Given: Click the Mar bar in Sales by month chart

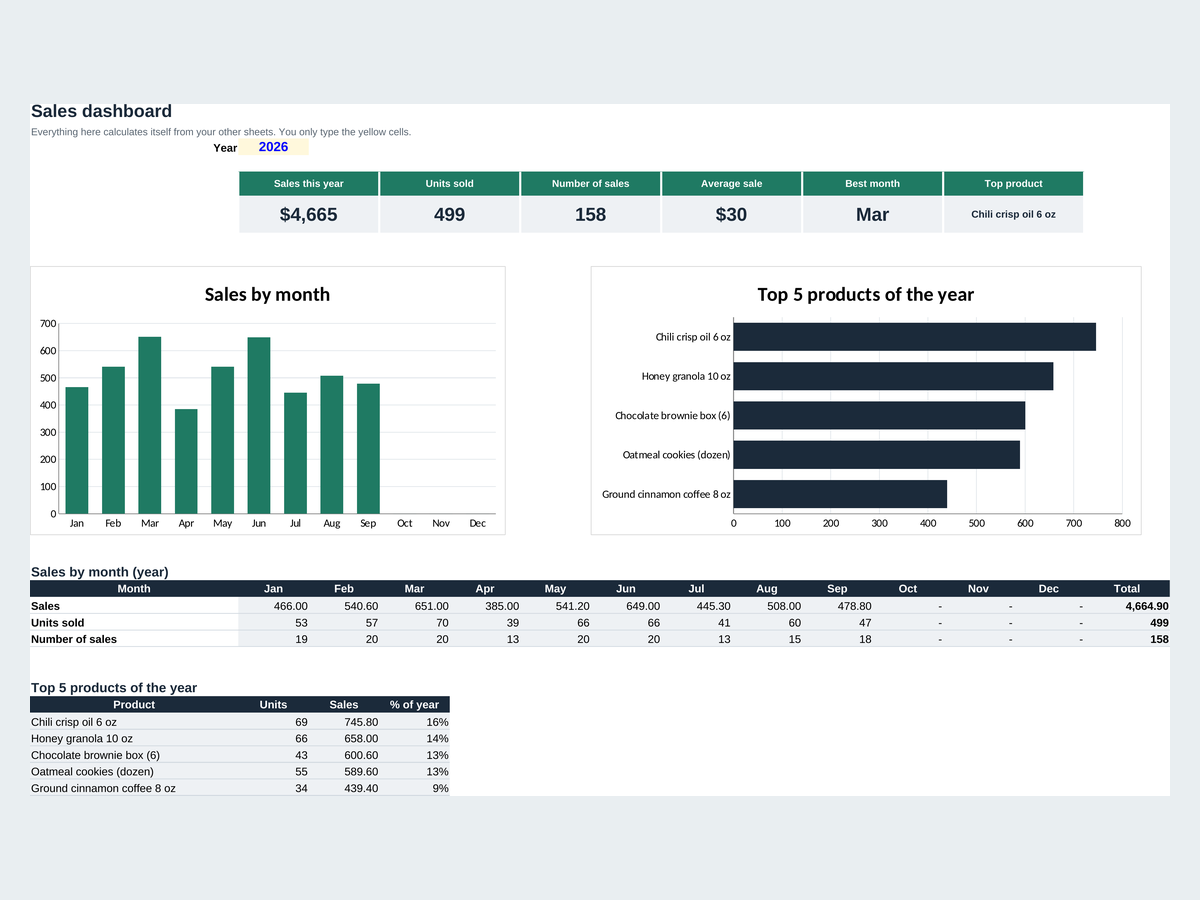Looking at the screenshot, I should 150,425.
